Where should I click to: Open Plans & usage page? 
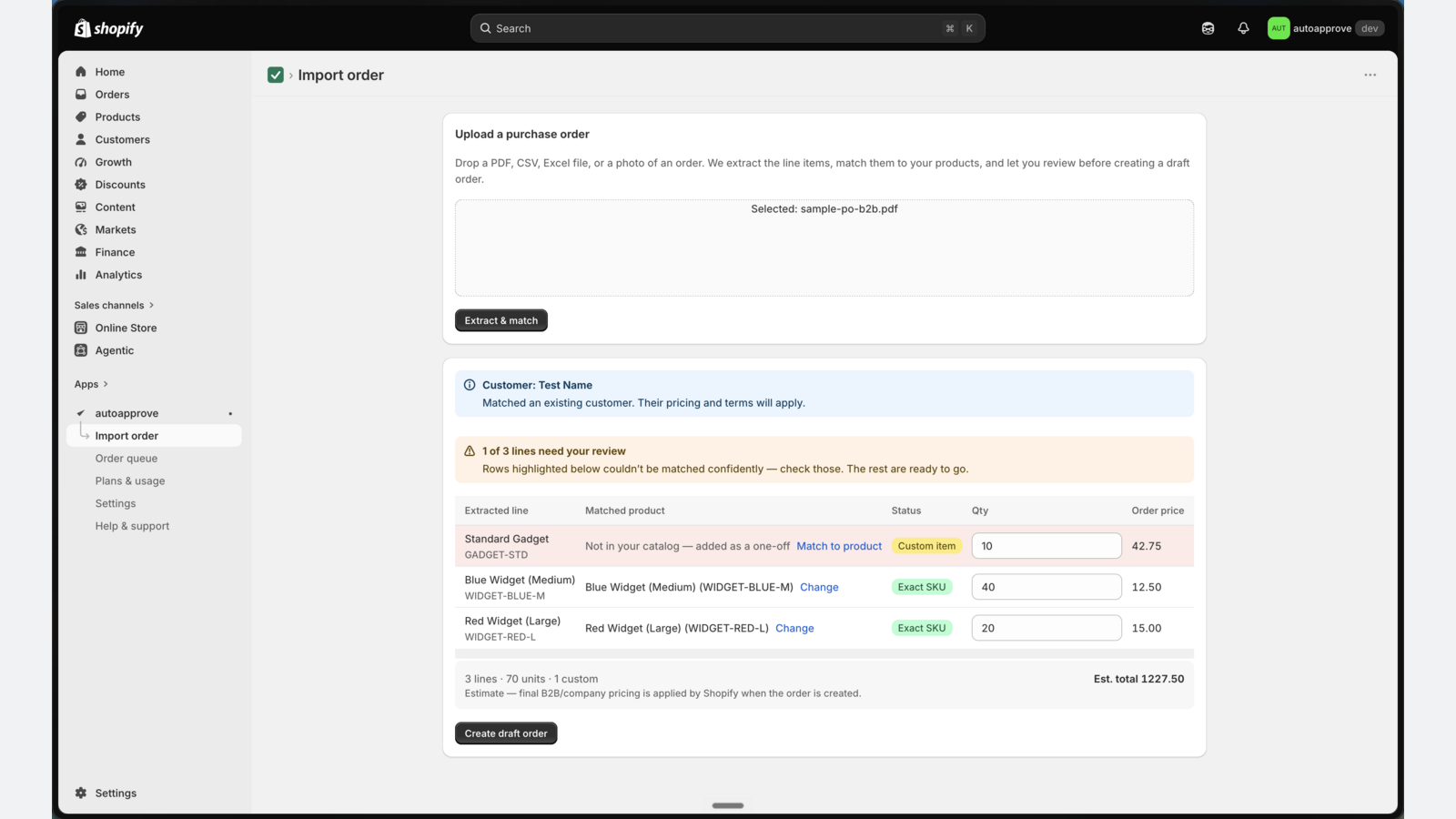[130, 481]
